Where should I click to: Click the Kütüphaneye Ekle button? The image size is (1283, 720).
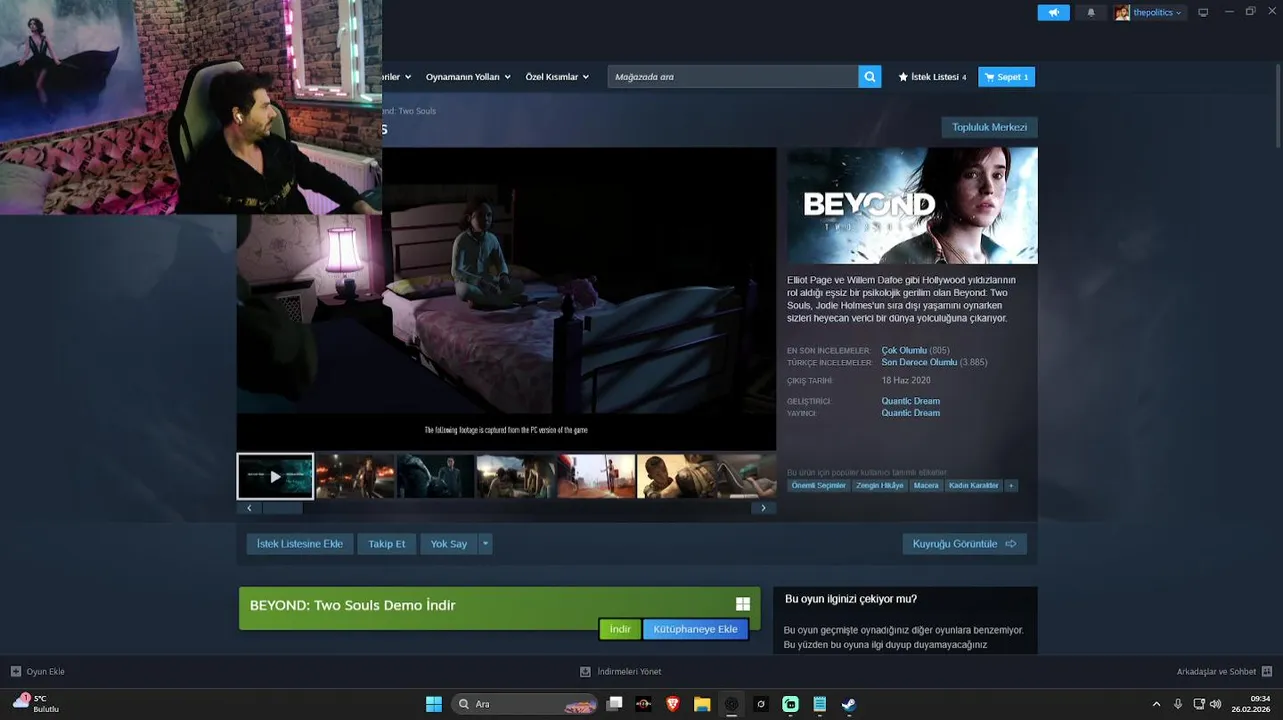point(695,629)
